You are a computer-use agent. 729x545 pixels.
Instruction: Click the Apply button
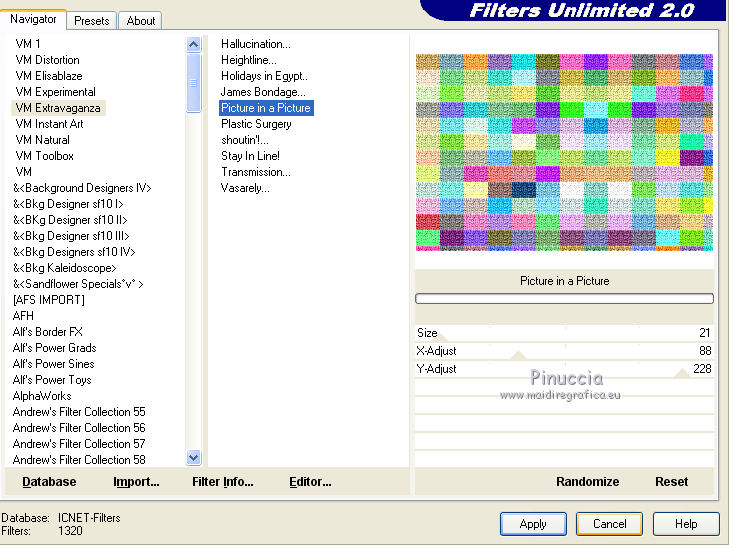click(x=533, y=524)
